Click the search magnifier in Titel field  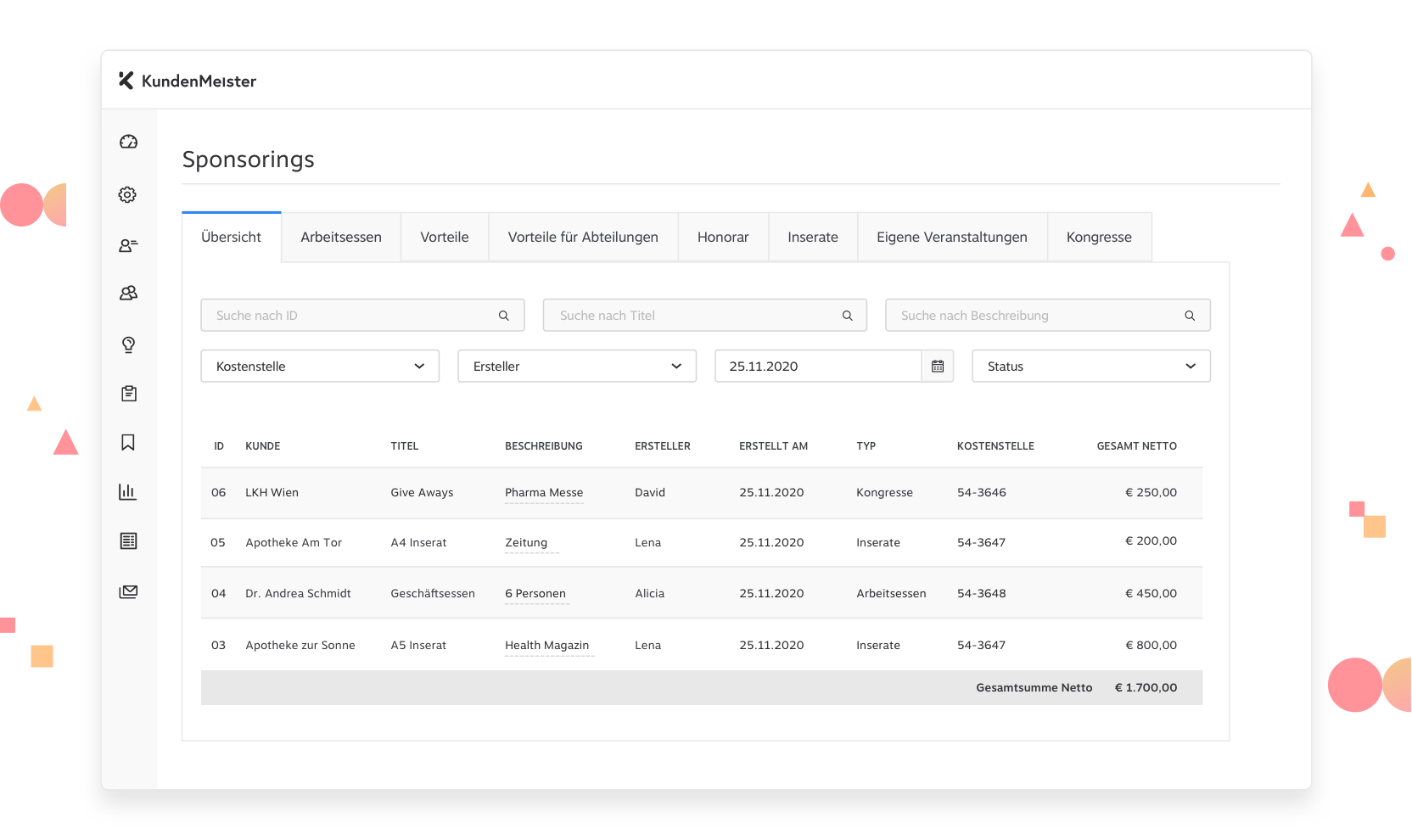pos(847,316)
